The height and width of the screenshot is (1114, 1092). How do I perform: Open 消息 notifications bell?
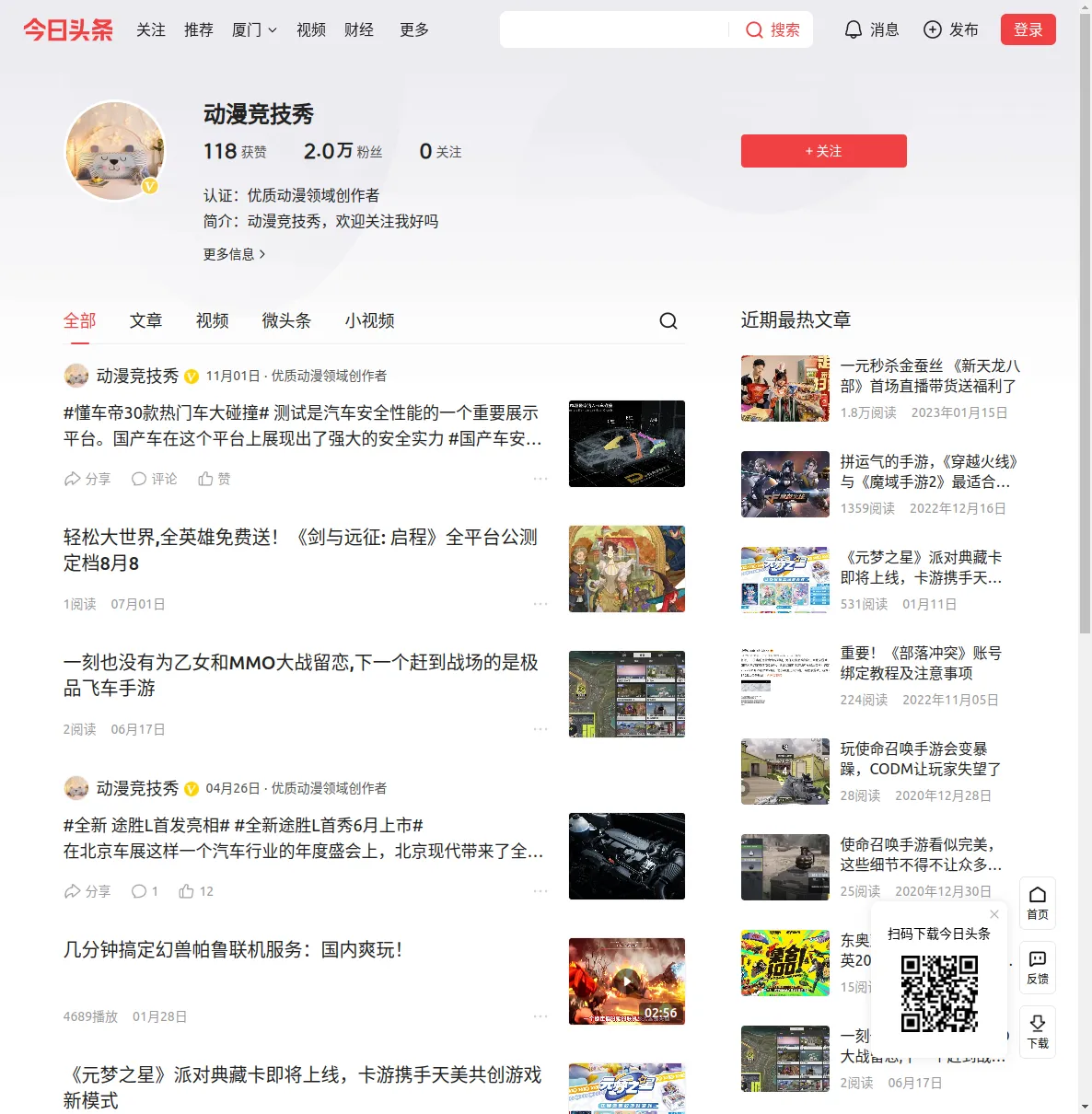point(872,29)
